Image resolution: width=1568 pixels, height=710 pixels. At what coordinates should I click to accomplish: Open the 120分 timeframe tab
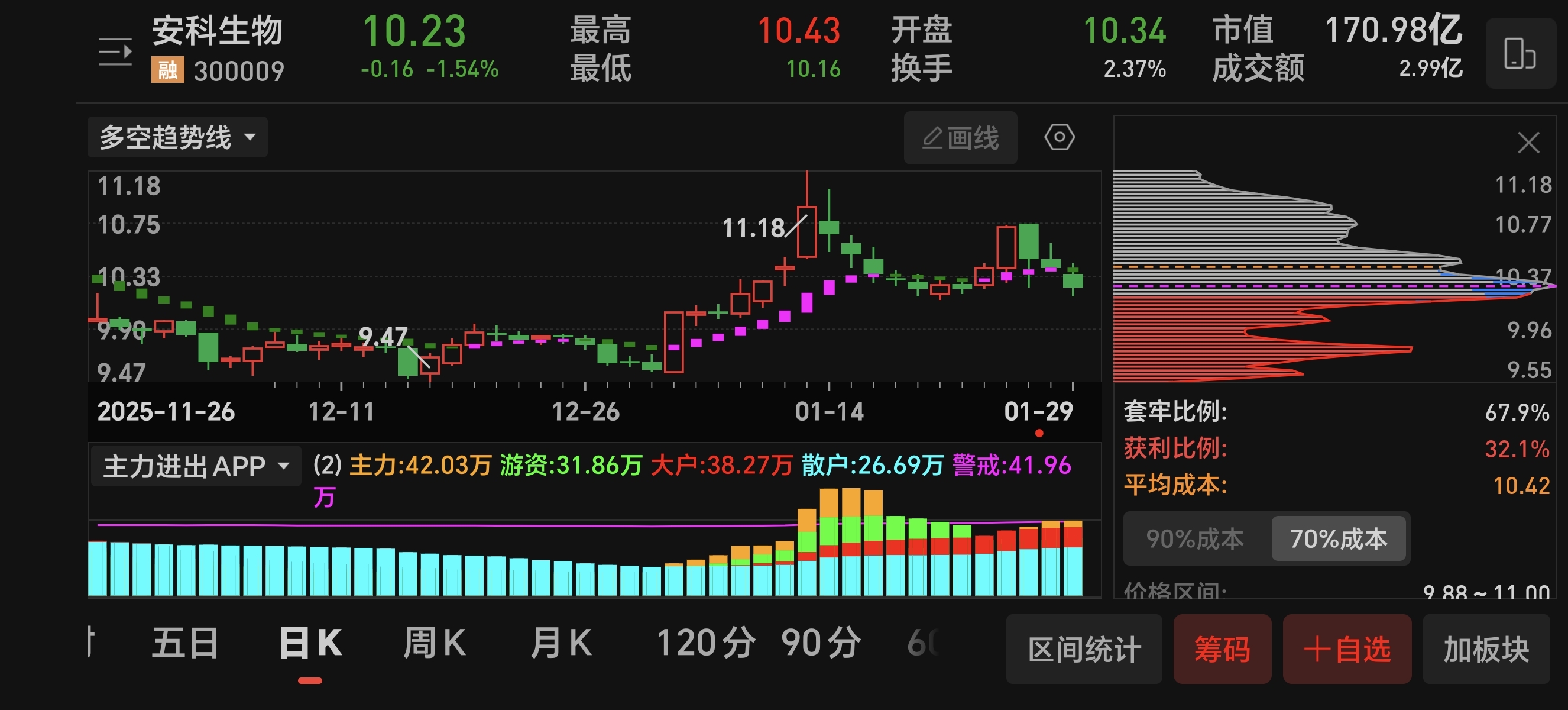(x=706, y=643)
